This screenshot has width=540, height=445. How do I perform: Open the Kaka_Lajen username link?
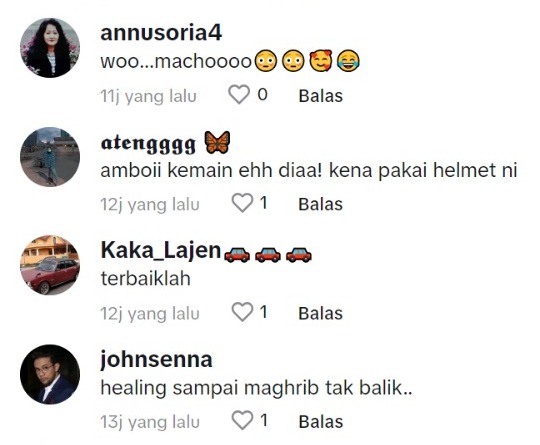161,250
